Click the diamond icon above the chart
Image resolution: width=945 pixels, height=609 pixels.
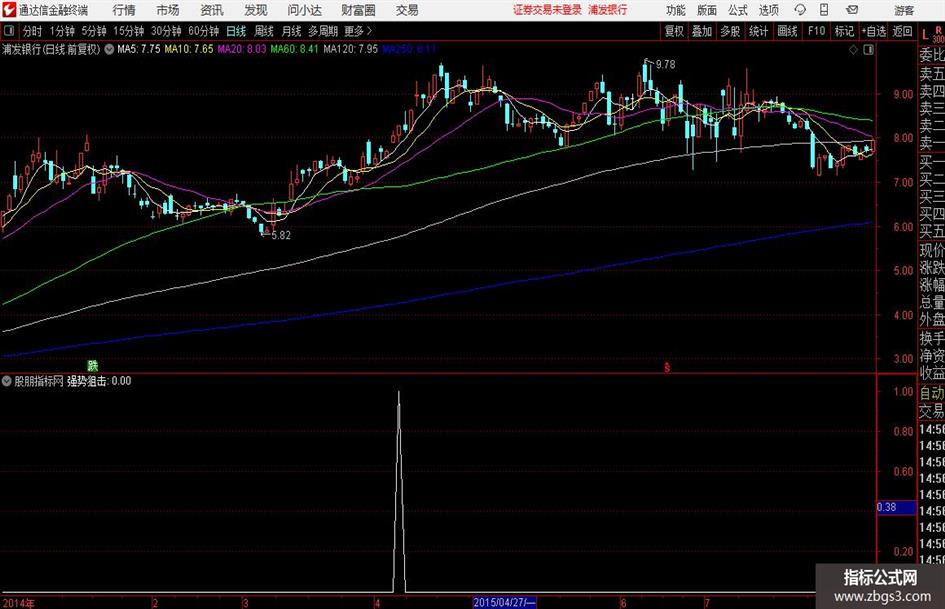(853, 50)
